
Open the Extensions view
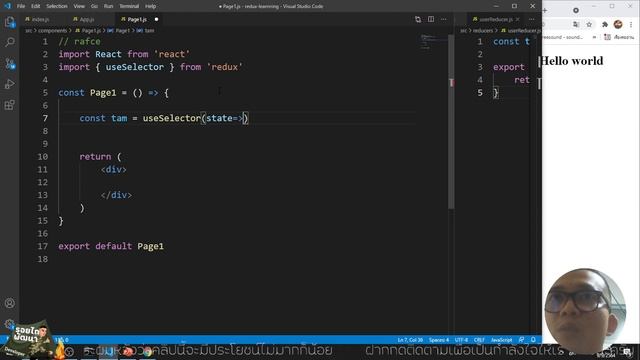[10, 105]
